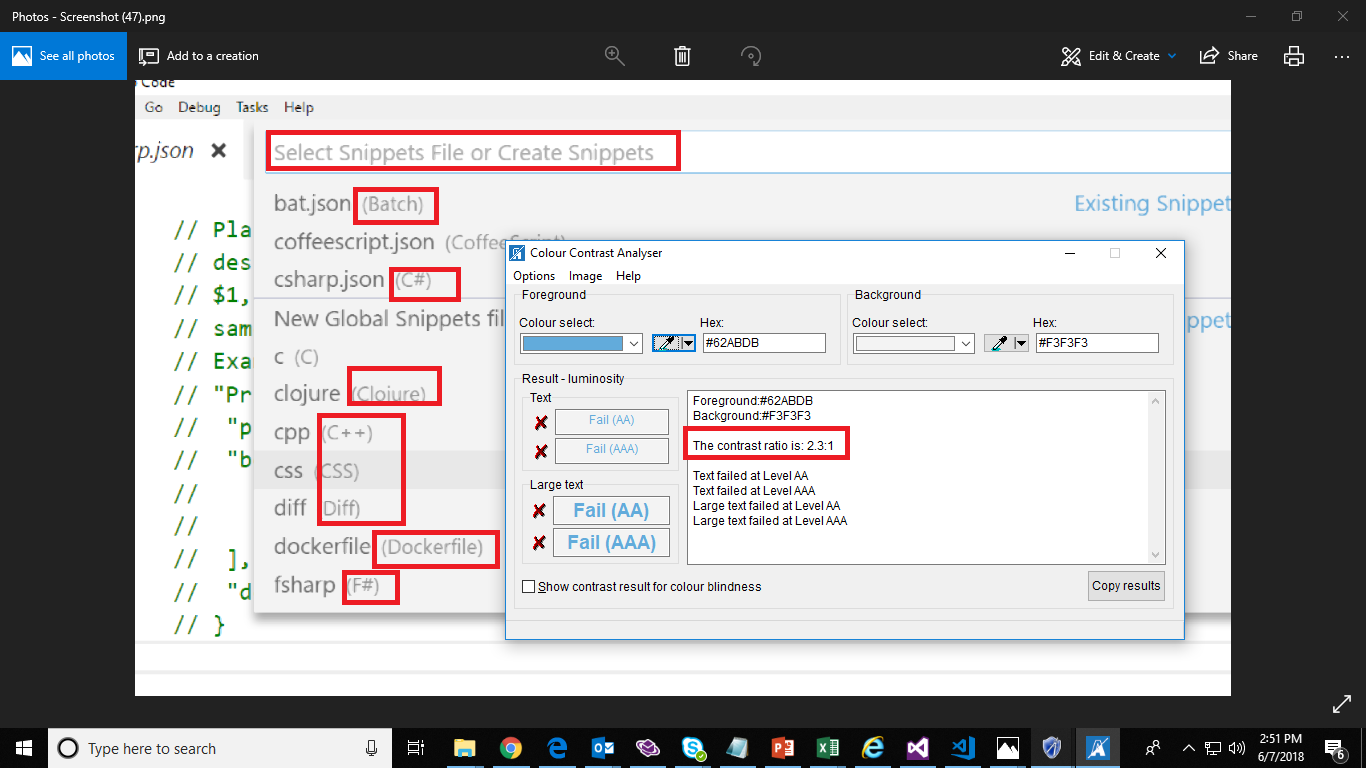Open Visual Studio Code from the taskbar
The height and width of the screenshot is (768, 1366).
[x=962, y=747]
